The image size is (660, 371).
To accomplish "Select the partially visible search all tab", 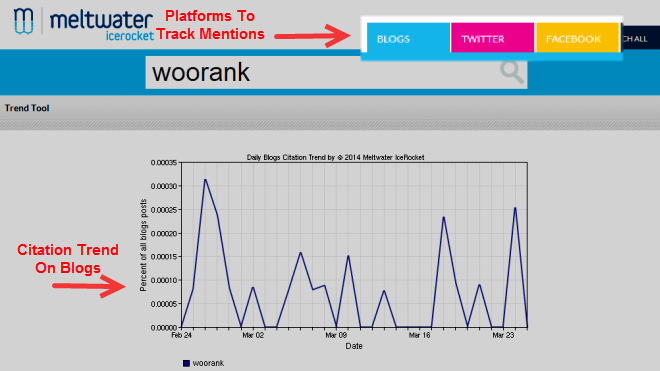I will click(x=640, y=38).
